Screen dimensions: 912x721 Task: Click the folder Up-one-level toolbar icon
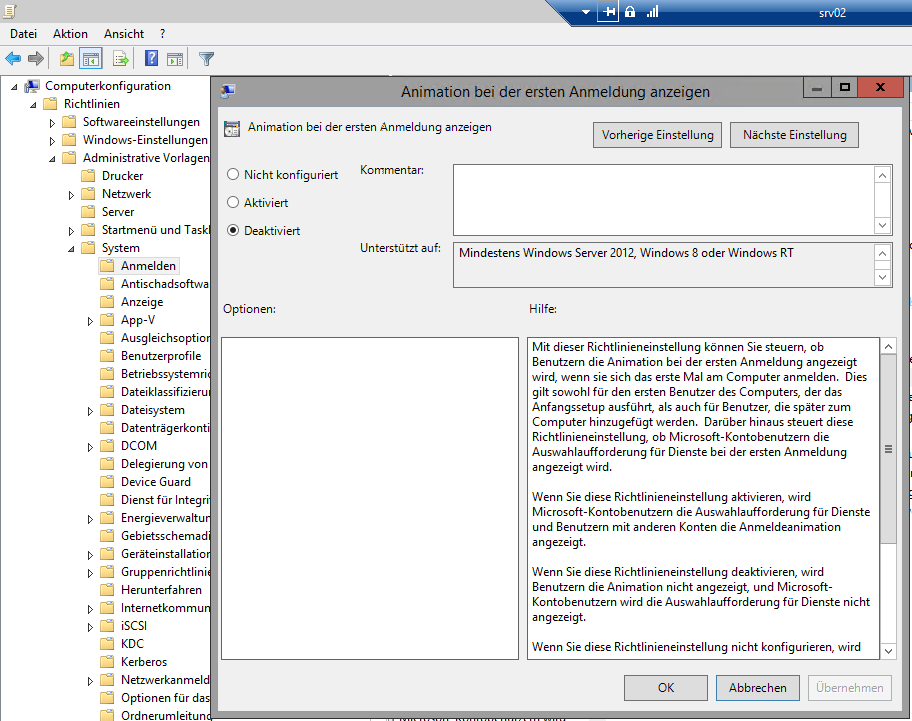click(67, 59)
